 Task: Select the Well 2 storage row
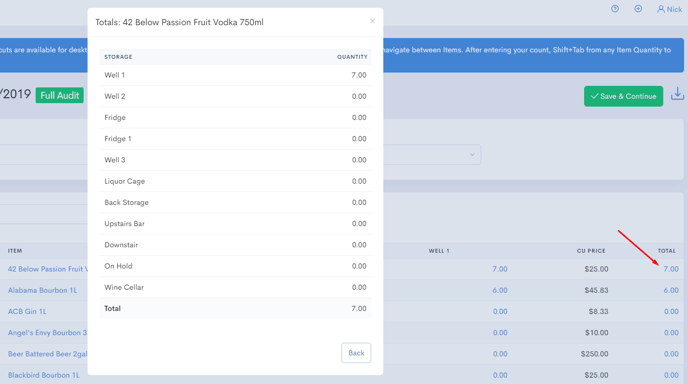[x=235, y=96]
